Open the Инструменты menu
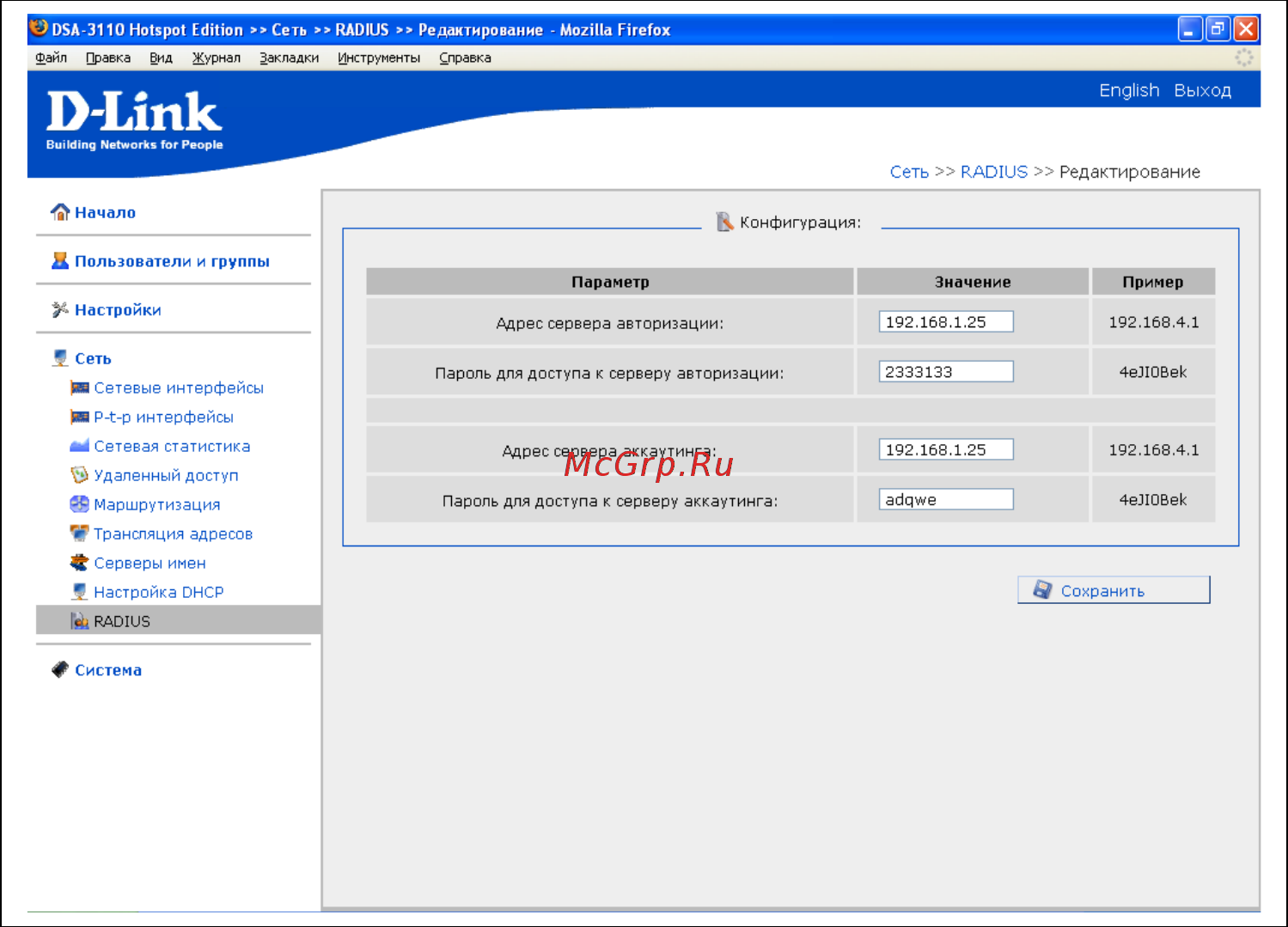1288x927 pixels. 379,58
